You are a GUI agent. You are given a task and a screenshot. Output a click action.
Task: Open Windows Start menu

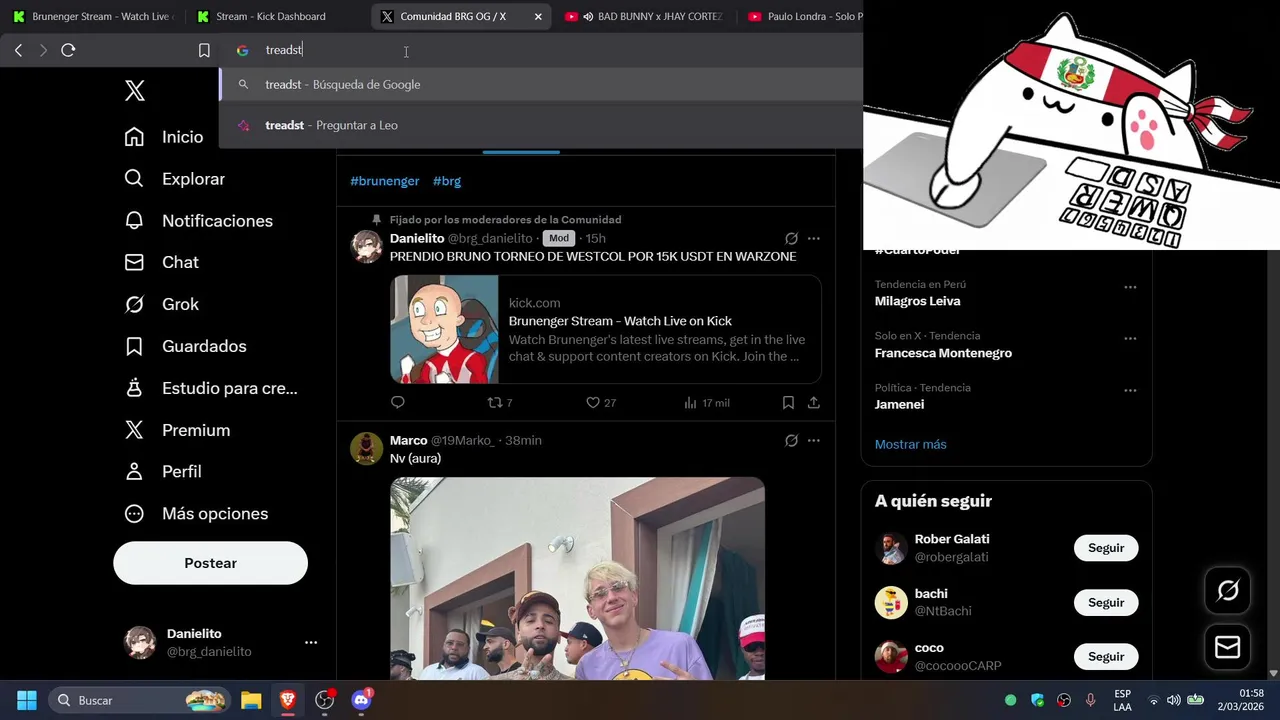[27, 700]
